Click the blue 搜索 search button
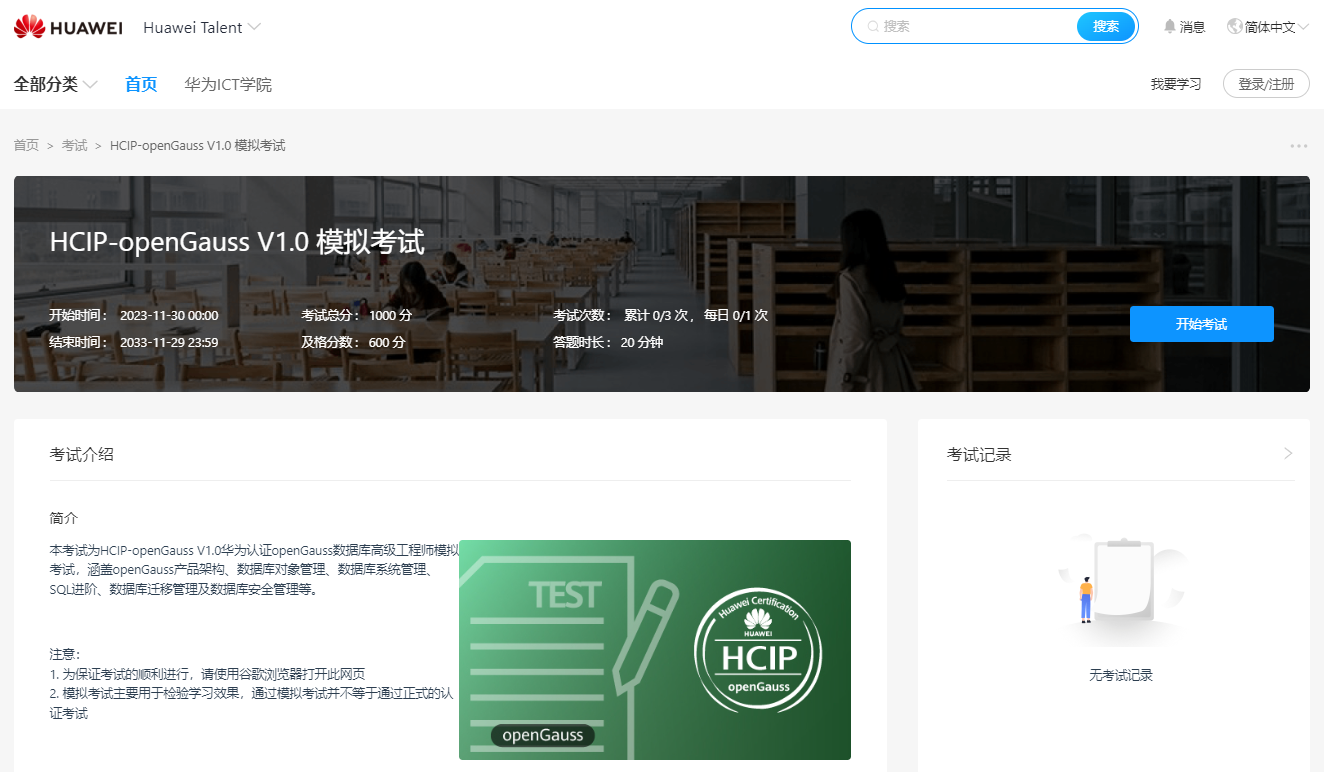The image size is (1324, 772). click(1105, 26)
